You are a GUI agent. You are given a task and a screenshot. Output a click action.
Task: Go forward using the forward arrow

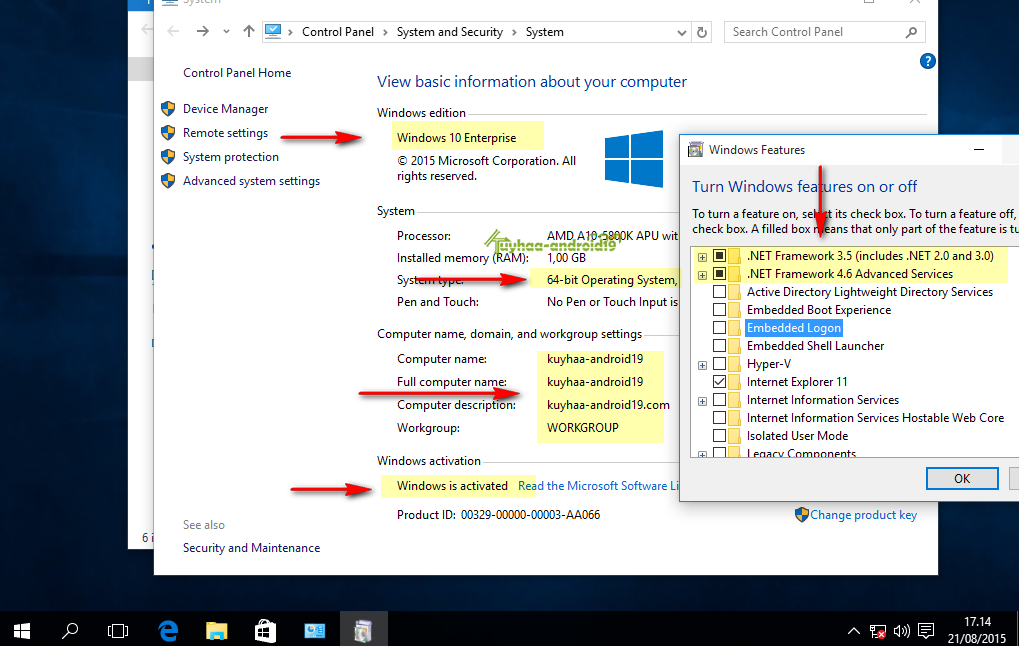pyautogui.click(x=203, y=31)
